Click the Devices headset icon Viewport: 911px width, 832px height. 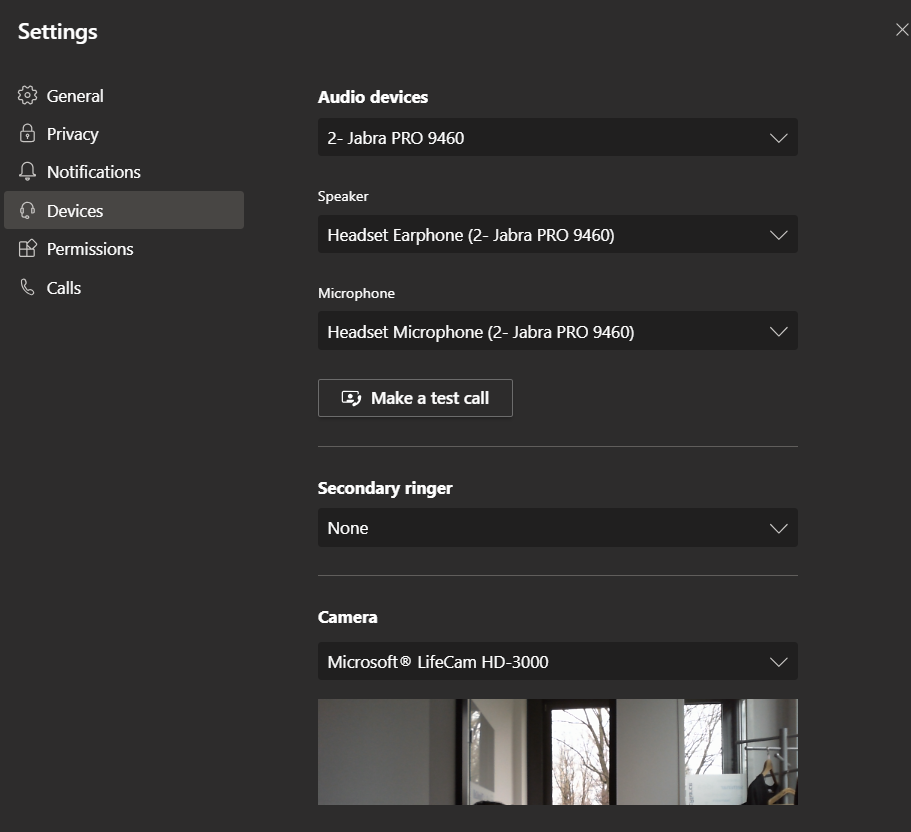pos(27,211)
